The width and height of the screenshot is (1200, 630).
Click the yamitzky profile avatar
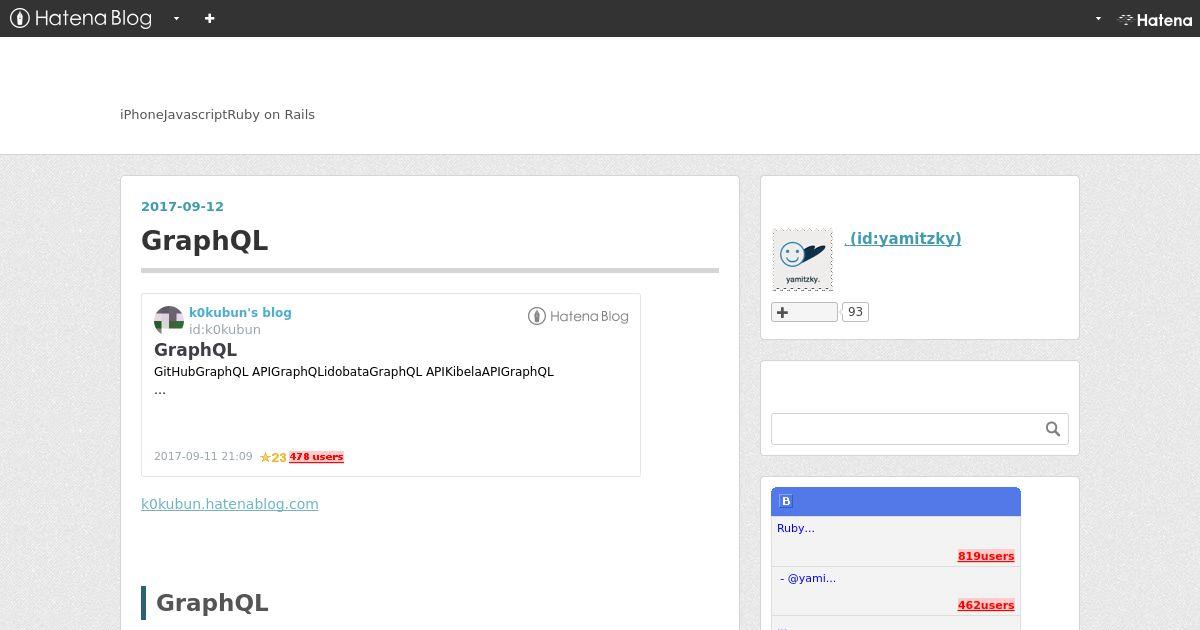point(802,259)
